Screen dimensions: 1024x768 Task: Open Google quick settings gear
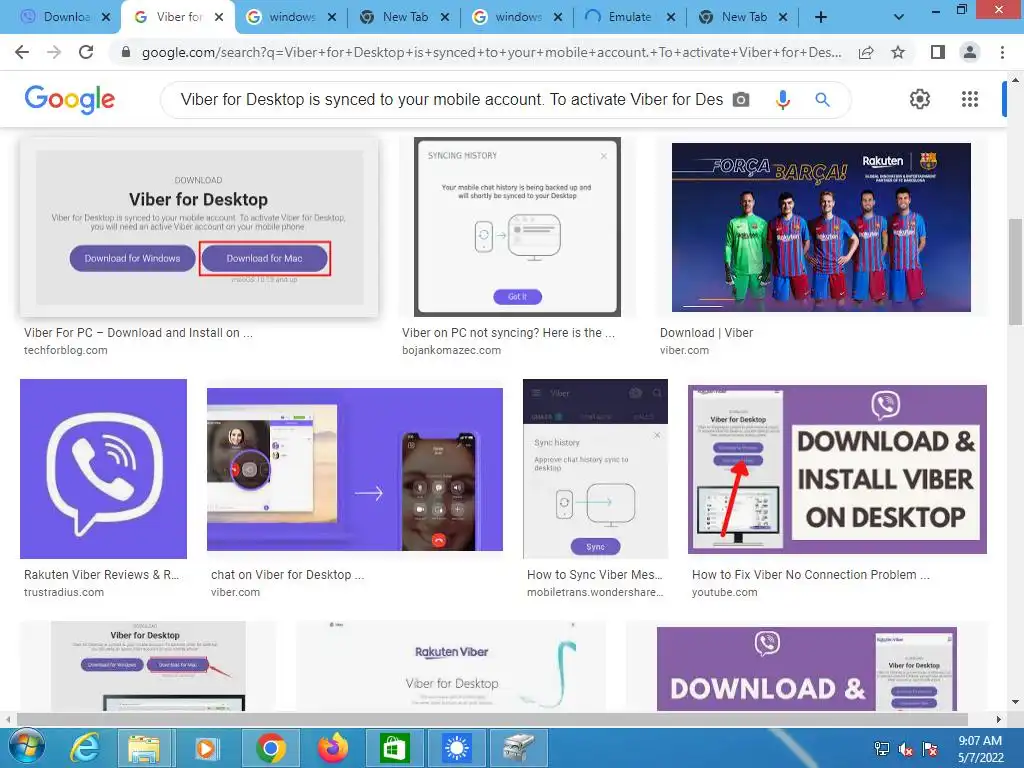pyautogui.click(x=920, y=99)
